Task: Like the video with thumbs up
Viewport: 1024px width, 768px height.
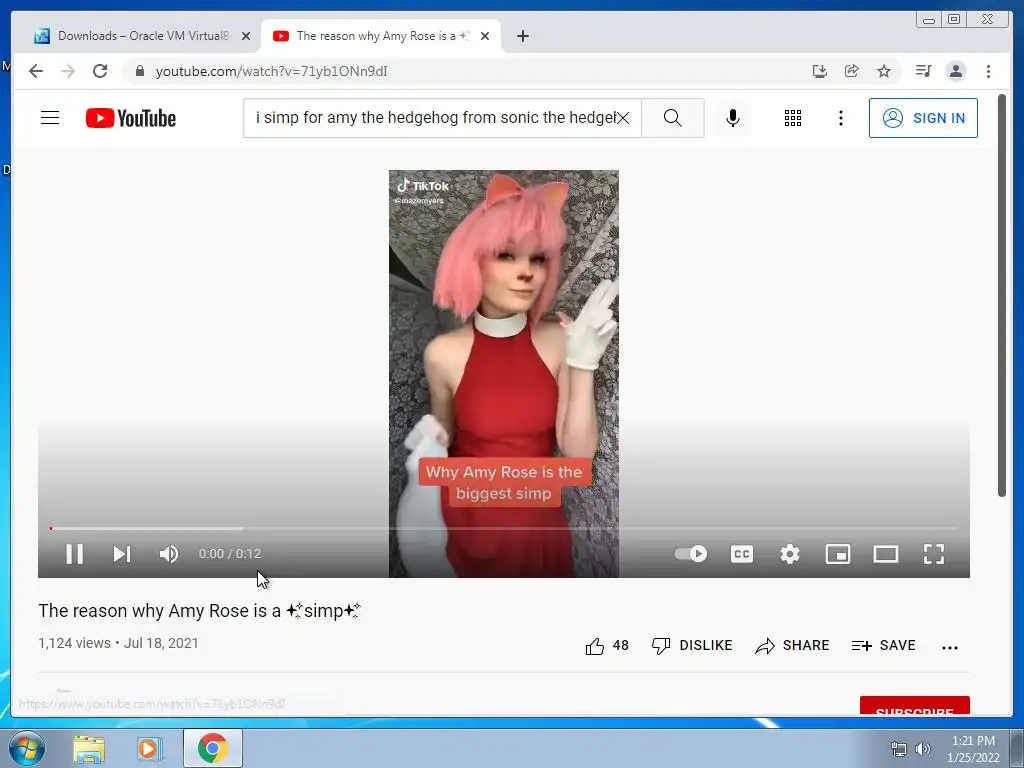Action: tap(607, 646)
